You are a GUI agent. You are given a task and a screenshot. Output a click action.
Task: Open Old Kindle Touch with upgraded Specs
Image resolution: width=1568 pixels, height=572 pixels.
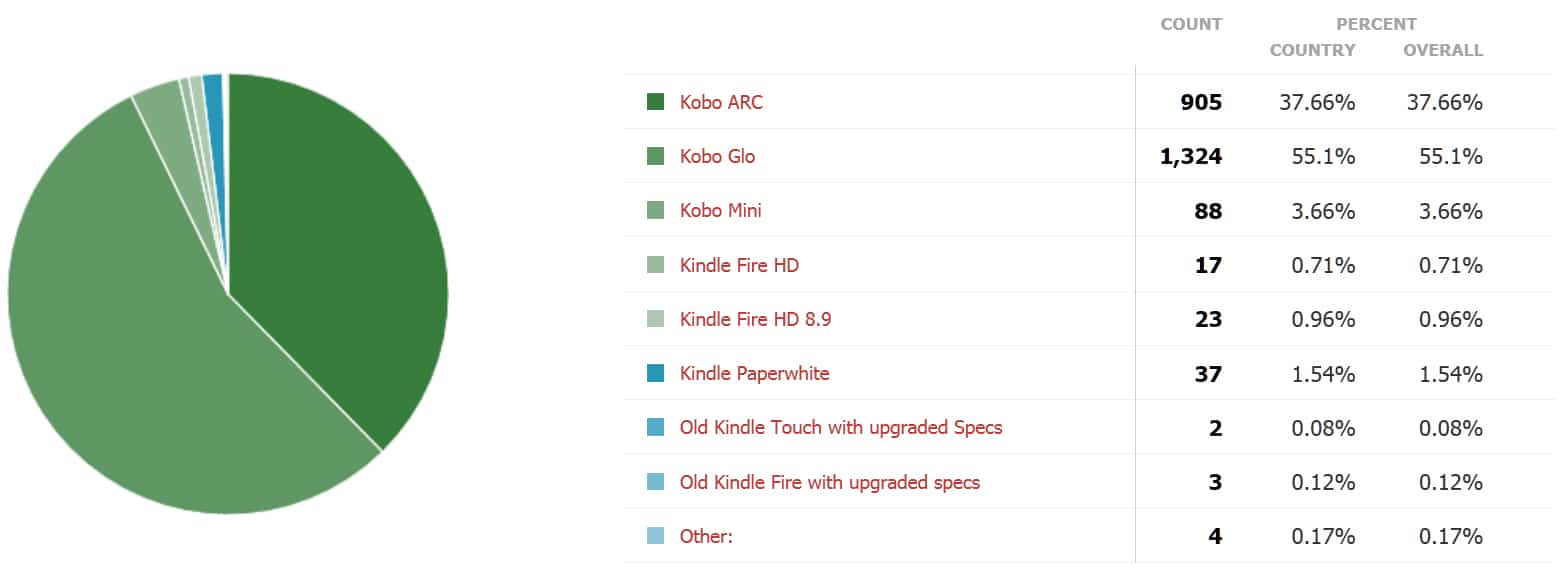pos(841,427)
